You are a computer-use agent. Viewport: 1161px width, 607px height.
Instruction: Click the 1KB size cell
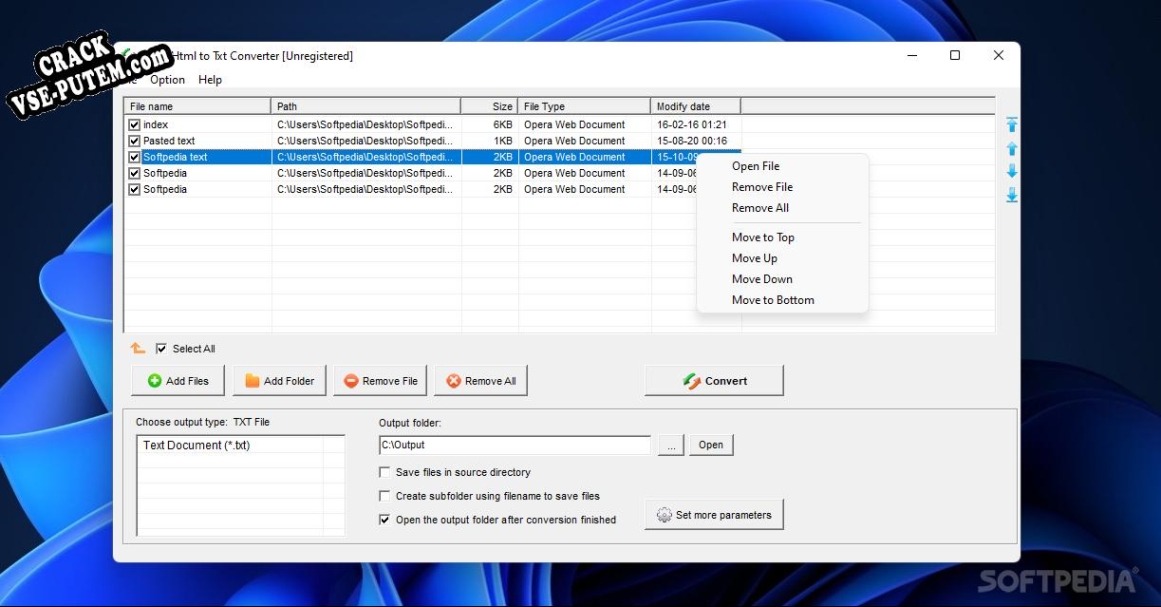503,141
